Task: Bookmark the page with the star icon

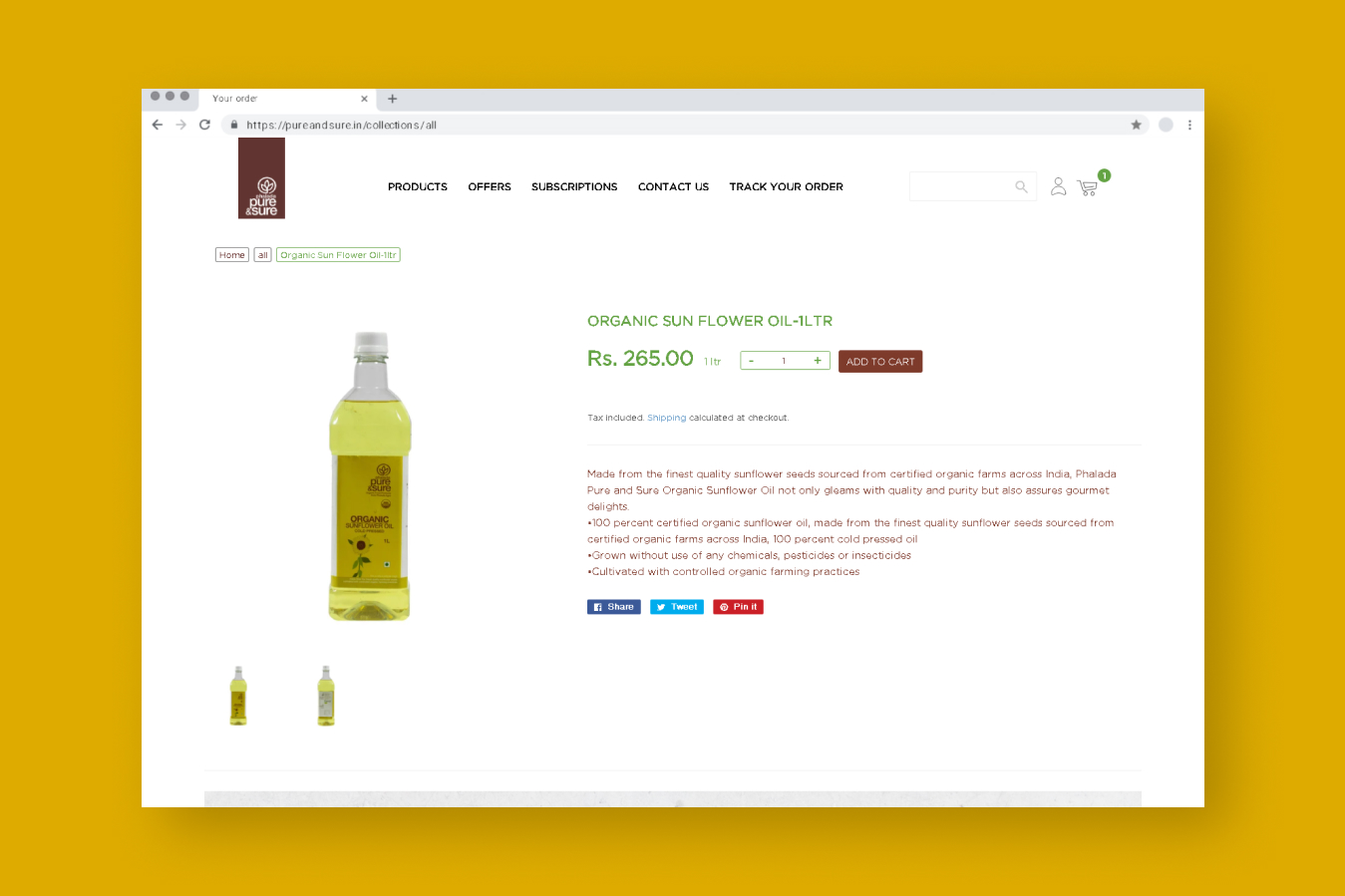Action: pyautogui.click(x=1136, y=125)
